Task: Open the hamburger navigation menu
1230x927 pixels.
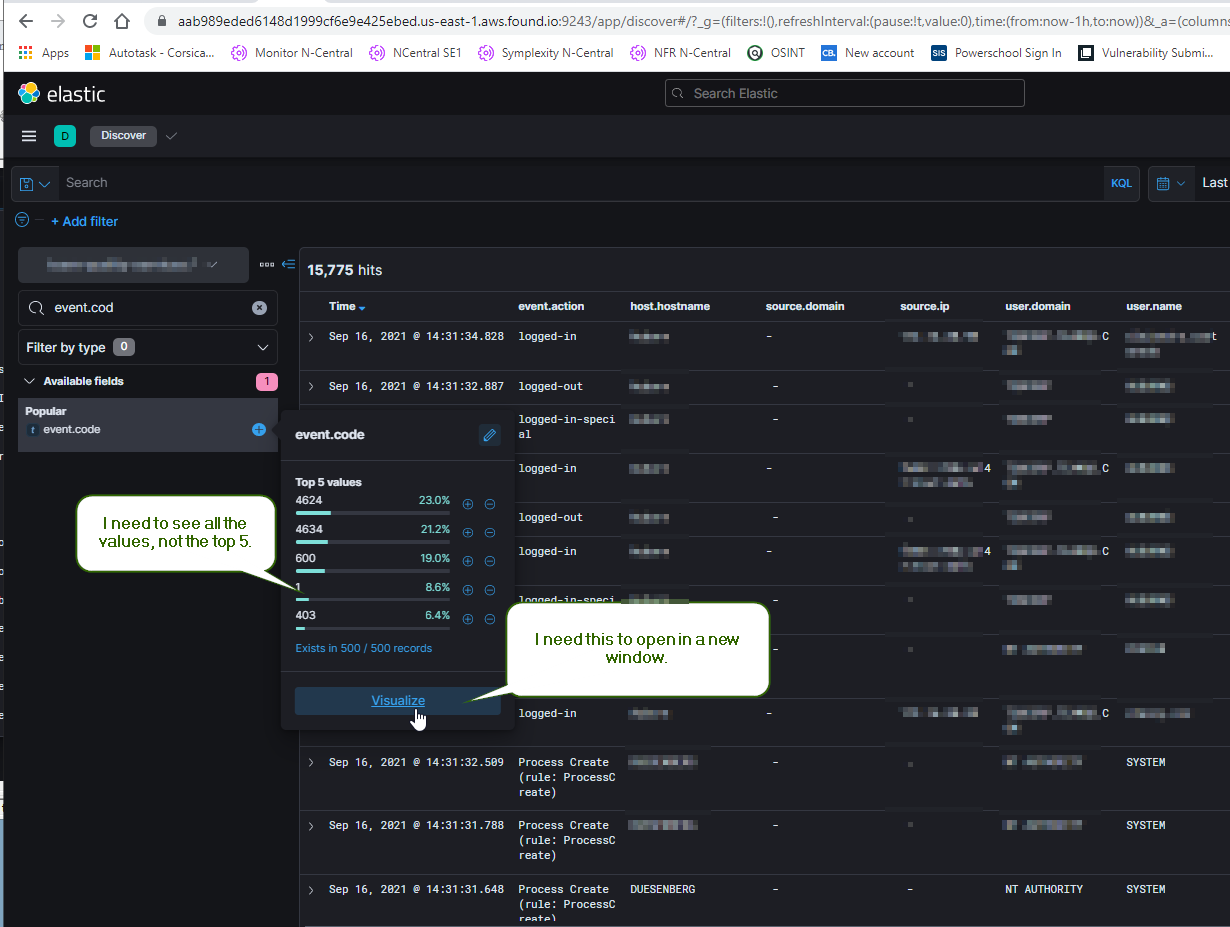Action: tap(29, 136)
